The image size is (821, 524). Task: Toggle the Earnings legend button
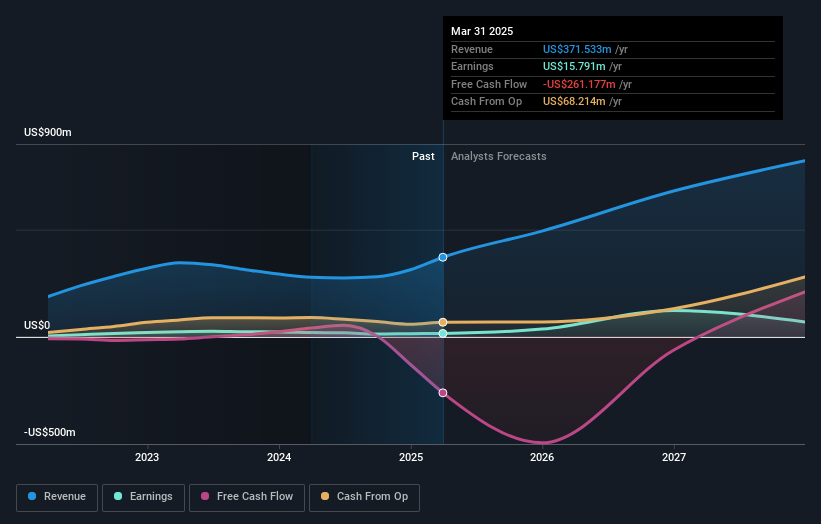click(143, 497)
